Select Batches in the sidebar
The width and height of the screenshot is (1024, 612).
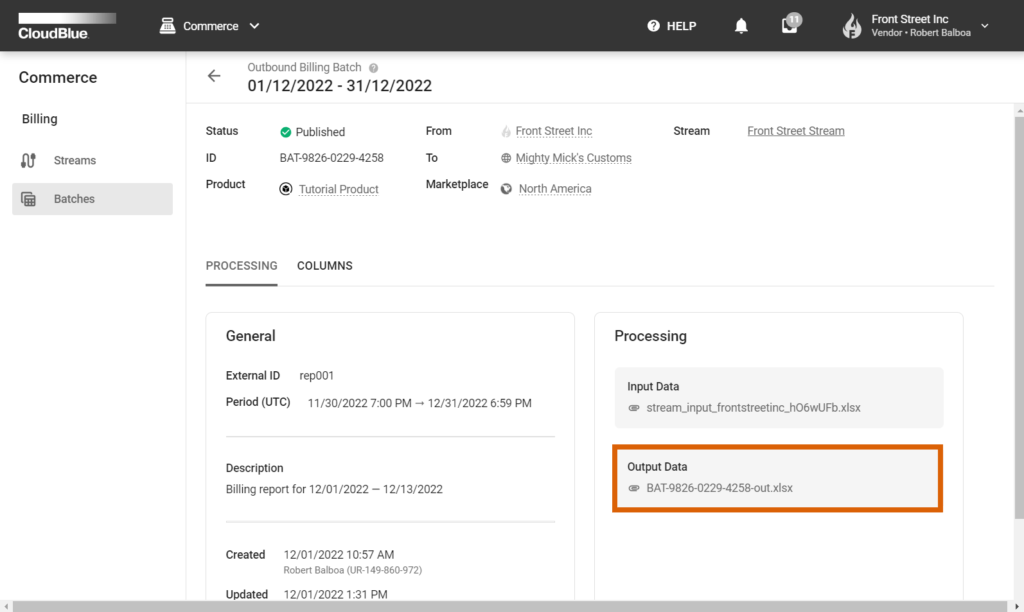click(x=92, y=199)
